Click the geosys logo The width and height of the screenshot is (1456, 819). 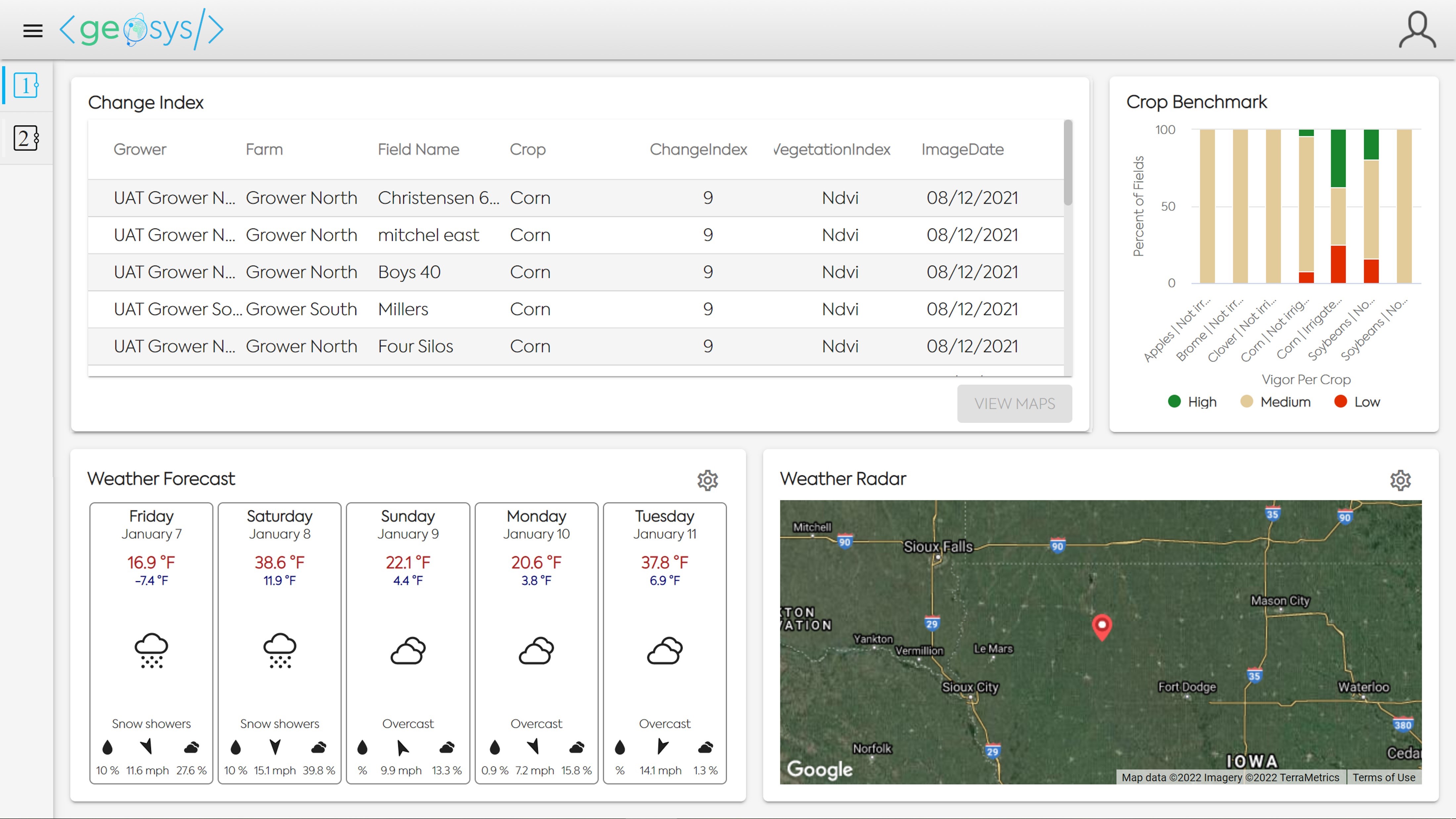pos(141,29)
